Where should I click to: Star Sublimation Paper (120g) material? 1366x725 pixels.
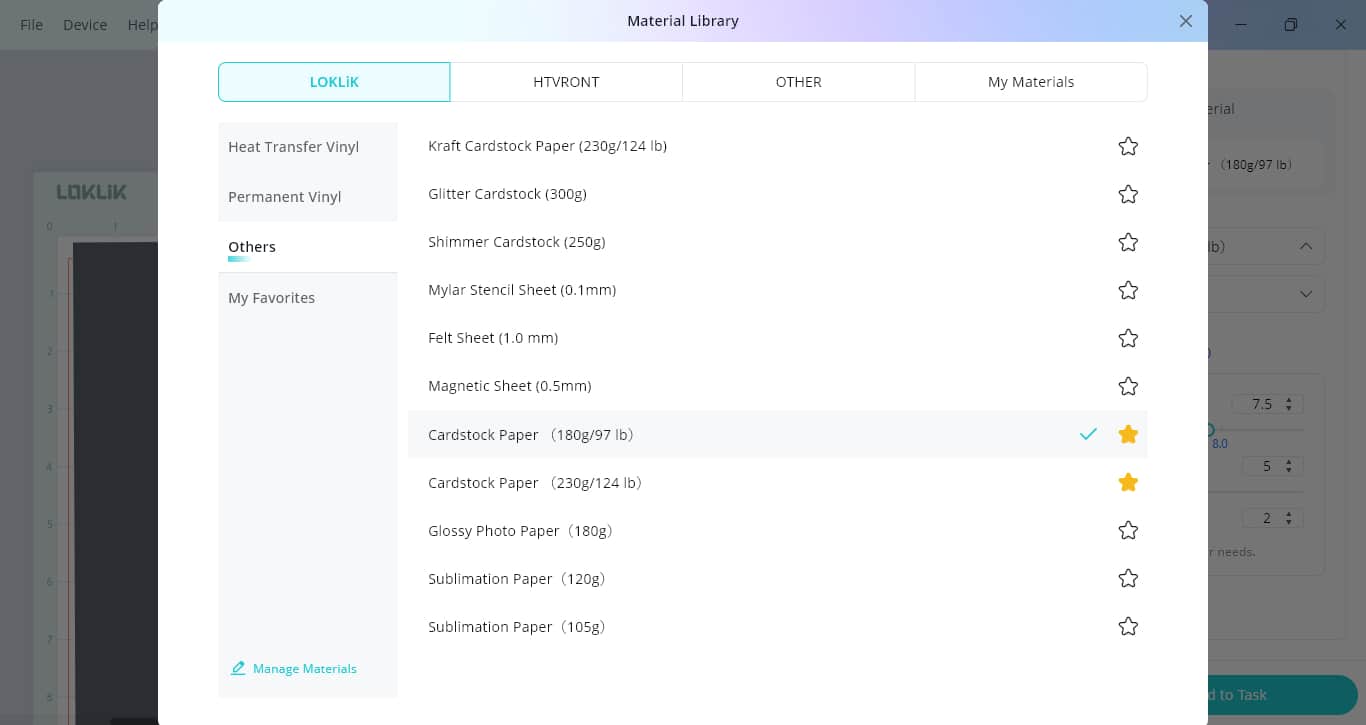pos(1128,578)
